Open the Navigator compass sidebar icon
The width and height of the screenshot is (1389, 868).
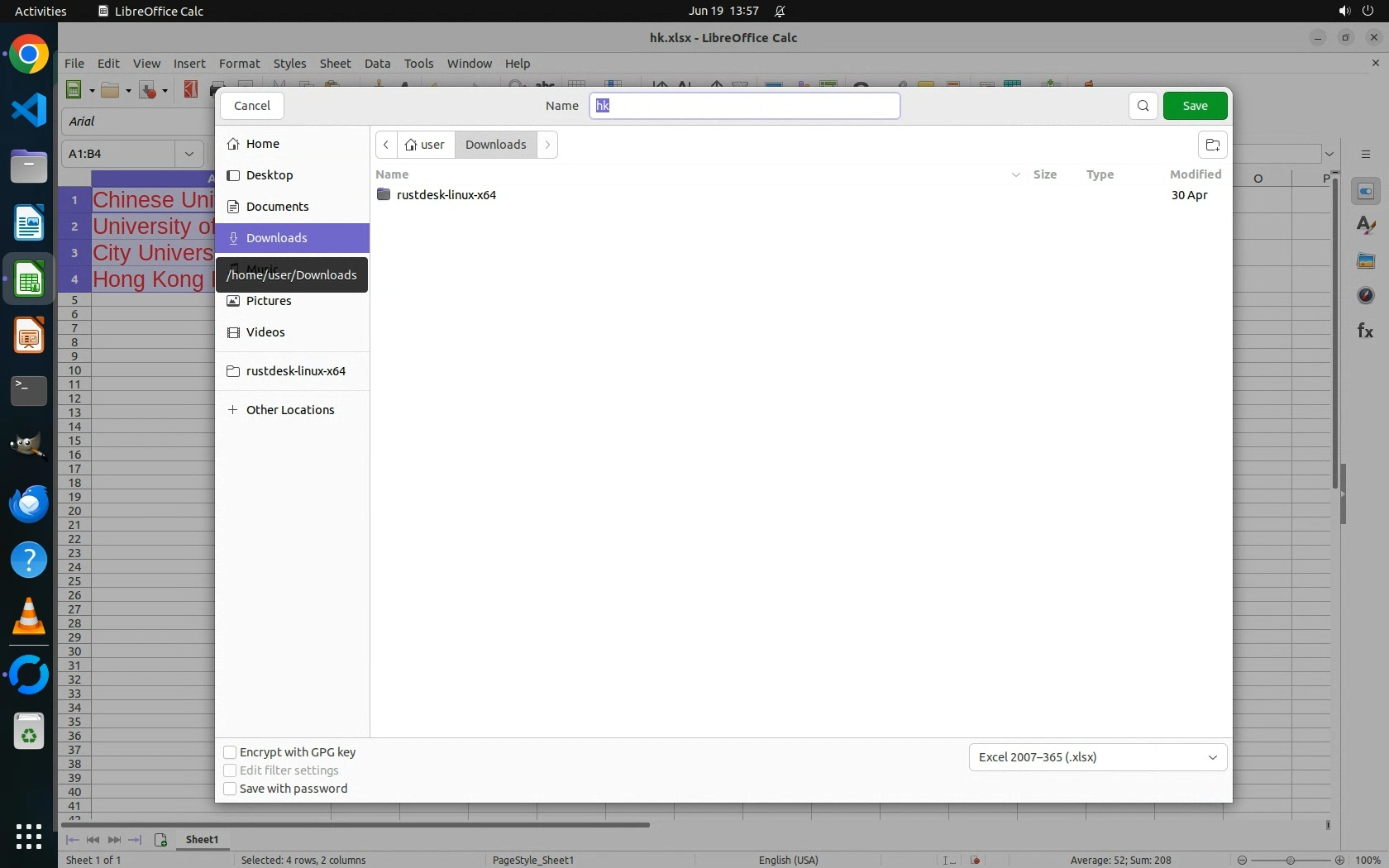click(1365, 296)
